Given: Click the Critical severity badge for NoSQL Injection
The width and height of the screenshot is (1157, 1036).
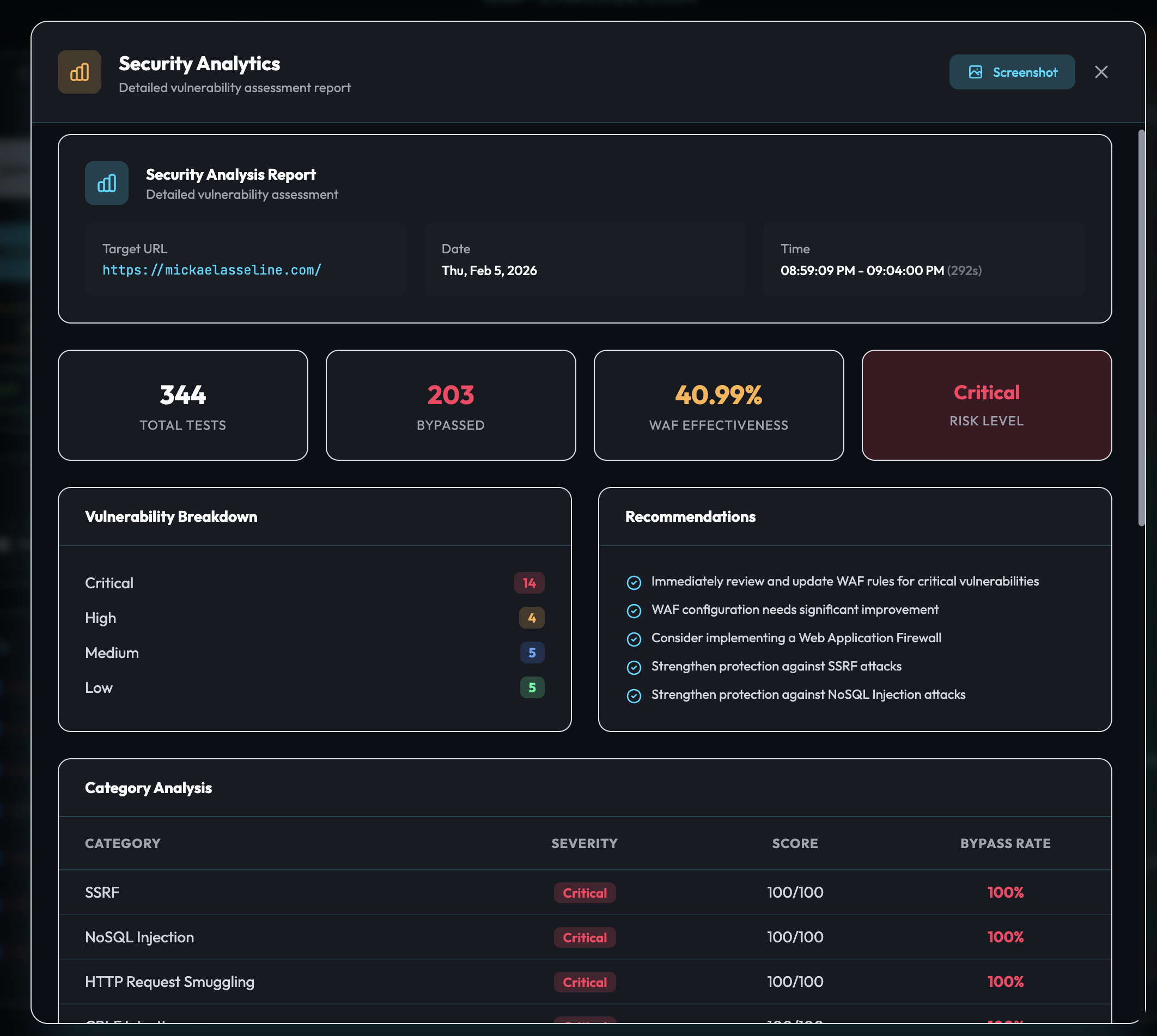Looking at the screenshot, I should 584,937.
